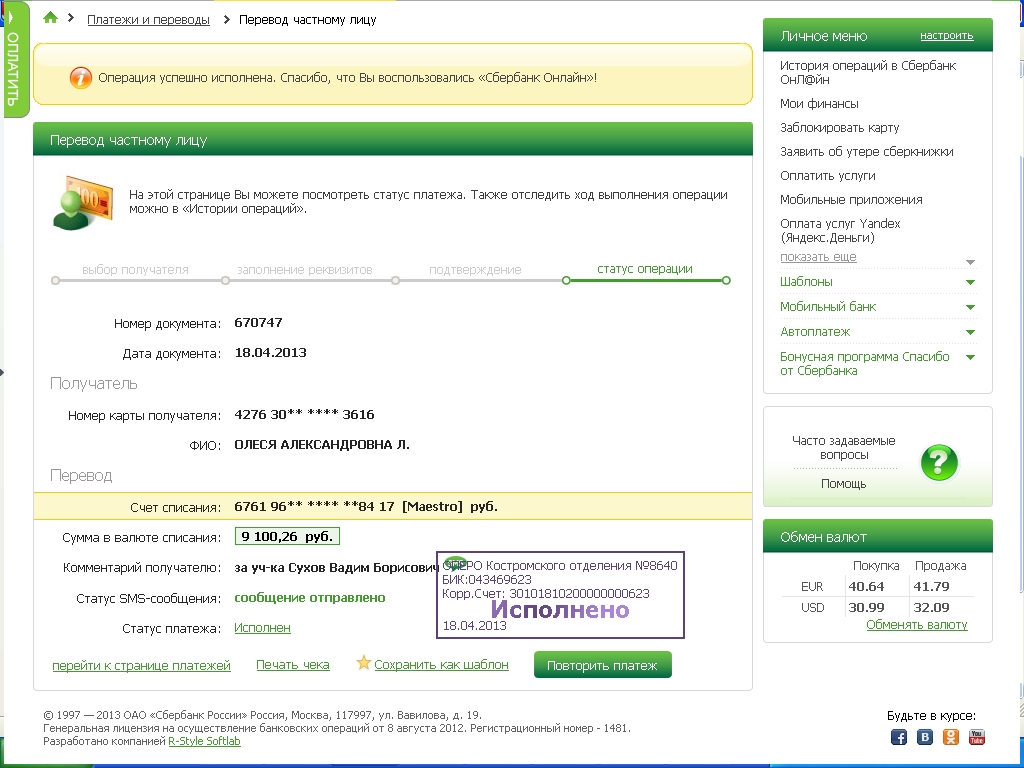Screen dimensions: 1024x768
Task: Open the YouTube social icon
Action: 977,737
